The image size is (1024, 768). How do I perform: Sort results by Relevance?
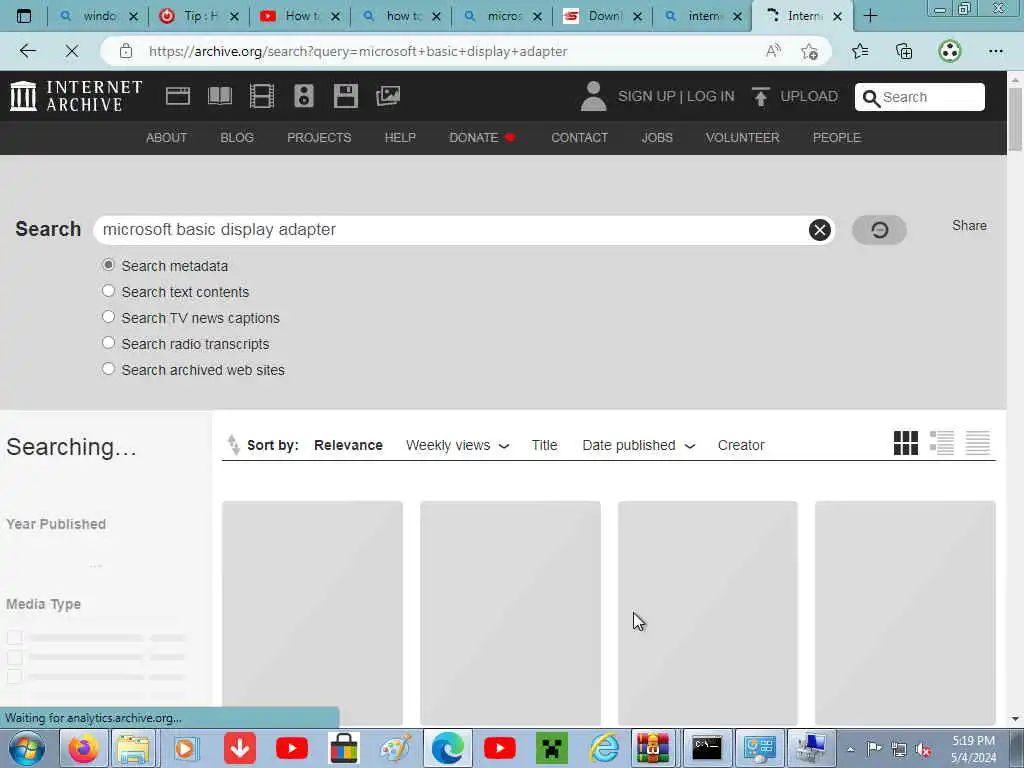(348, 445)
